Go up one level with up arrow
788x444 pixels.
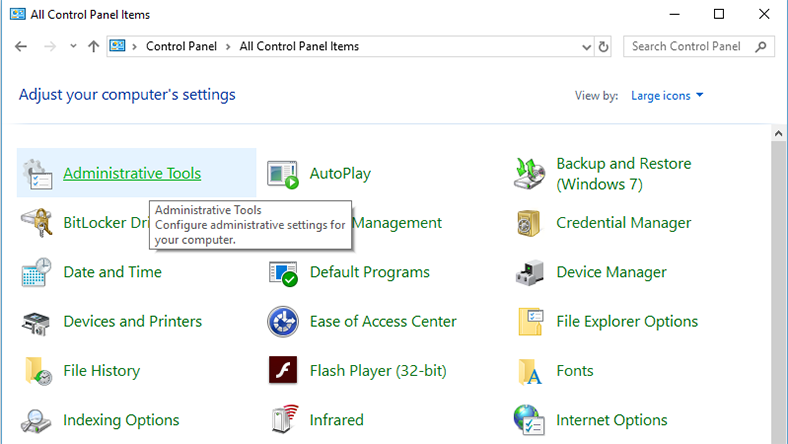pyautogui.click(x=93, y=47)
